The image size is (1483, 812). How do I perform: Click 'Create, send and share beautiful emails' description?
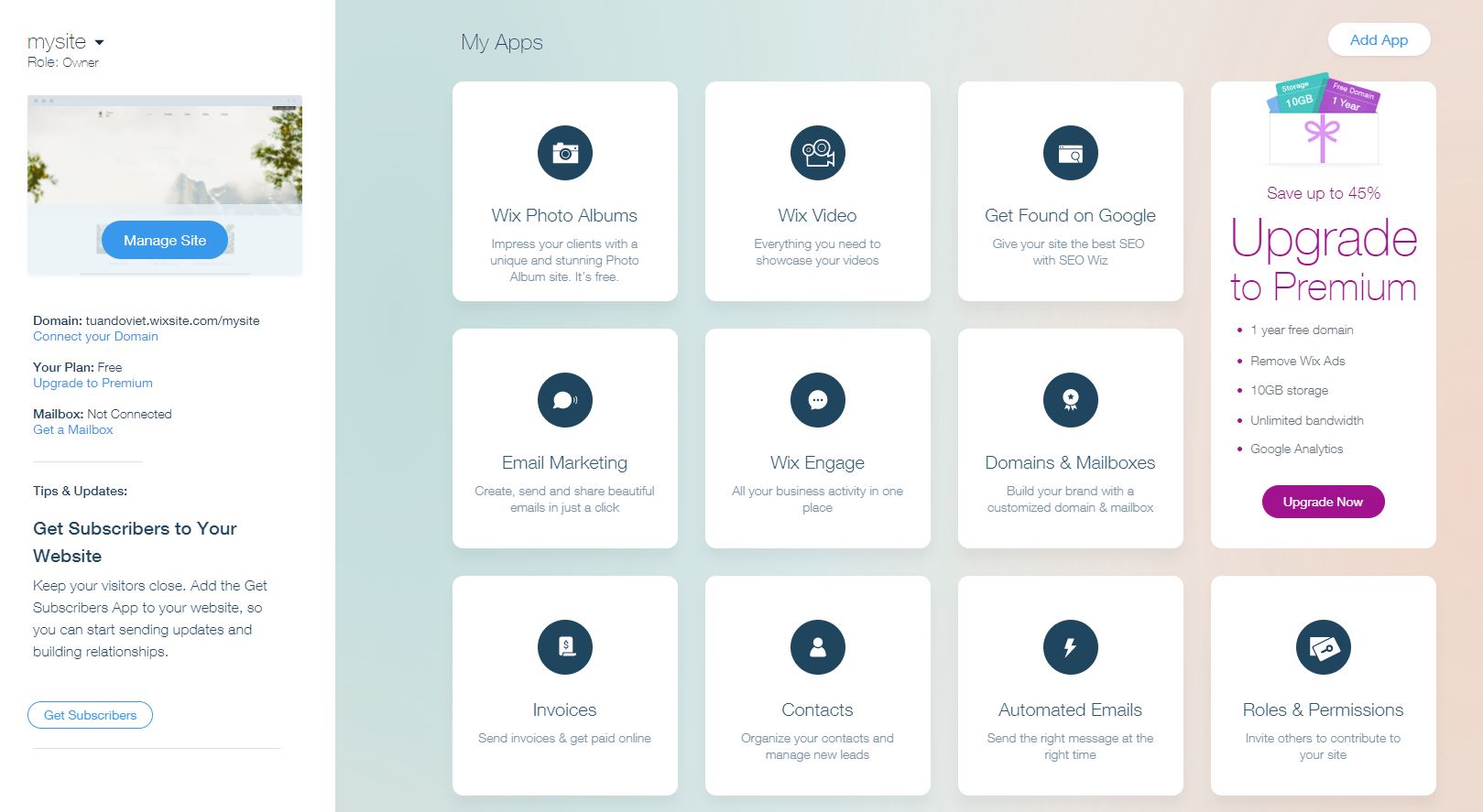(x=564, y=499)
